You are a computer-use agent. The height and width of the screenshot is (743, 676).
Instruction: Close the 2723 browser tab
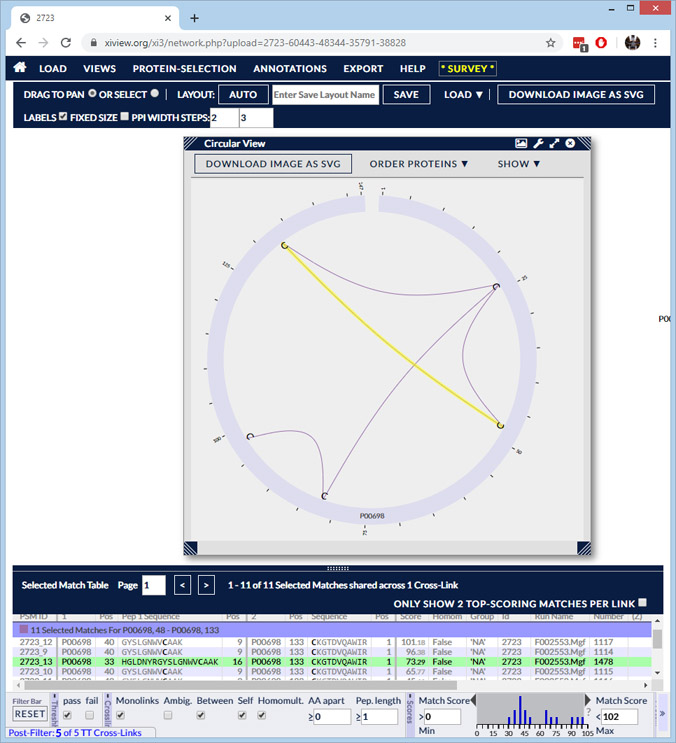click(x=168, y=18)
